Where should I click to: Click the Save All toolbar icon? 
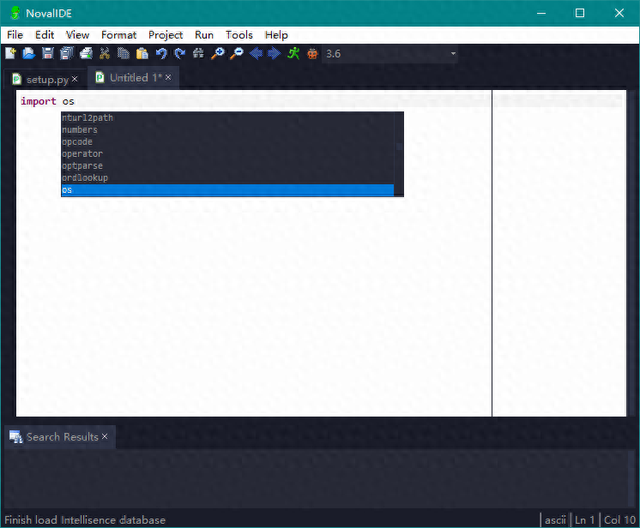[67, 53]
